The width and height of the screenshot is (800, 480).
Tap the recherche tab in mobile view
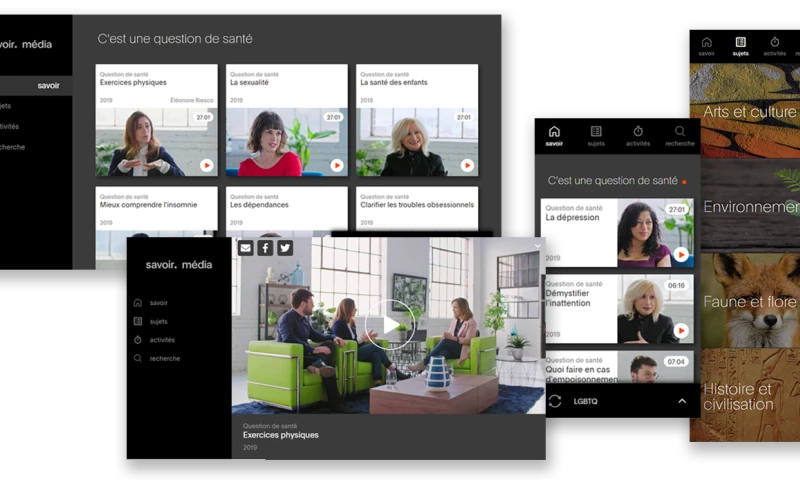680,136
